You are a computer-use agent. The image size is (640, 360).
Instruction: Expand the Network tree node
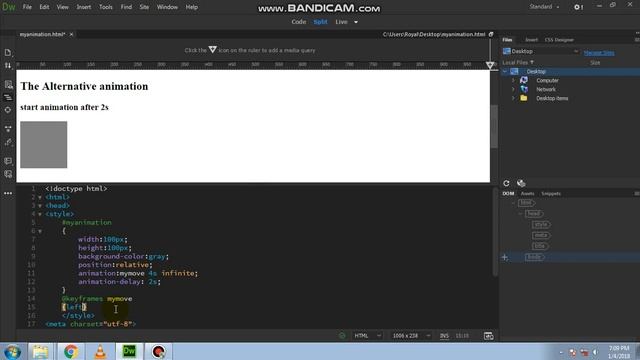click(513, 89)
